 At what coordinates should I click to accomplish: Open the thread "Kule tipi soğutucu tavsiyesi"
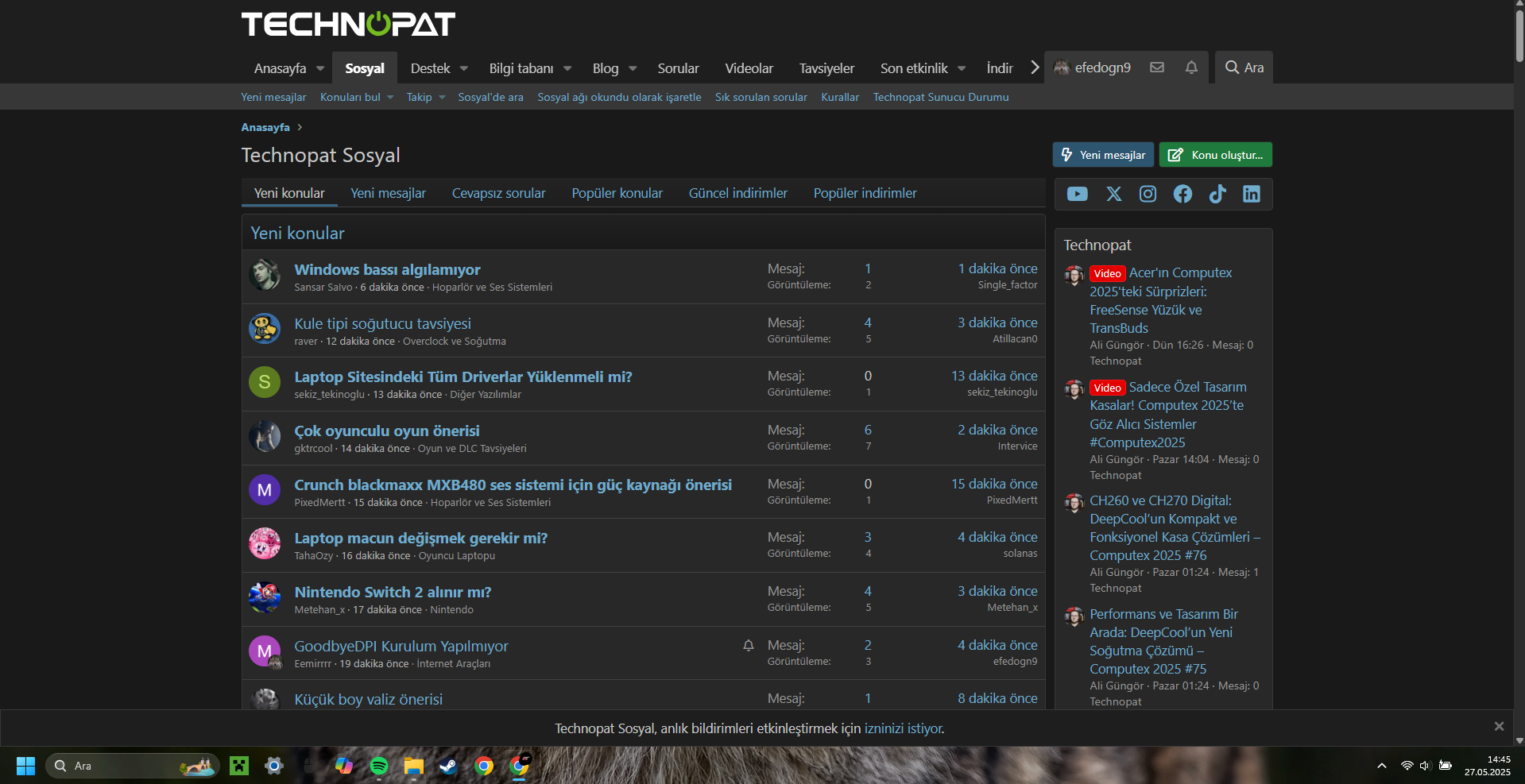(x=382, y=323)
